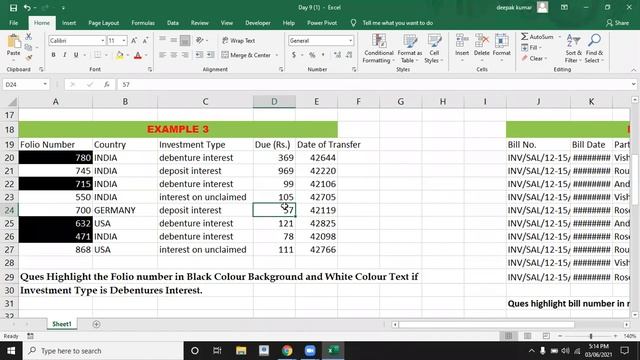Click the Clear button in Editing

pos(533,58)
